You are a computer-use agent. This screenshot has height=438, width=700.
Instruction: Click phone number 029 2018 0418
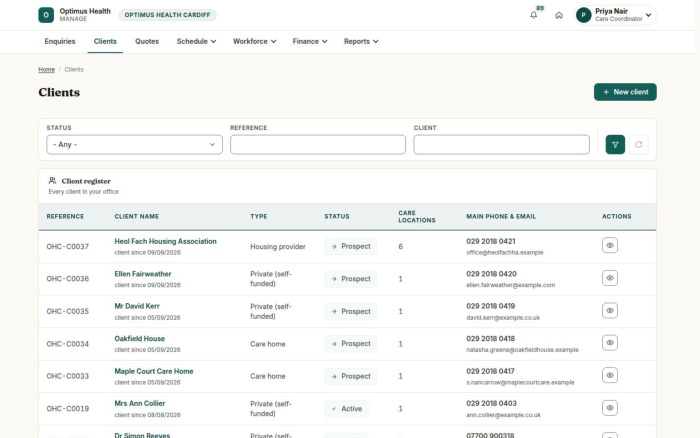point(491,338)
